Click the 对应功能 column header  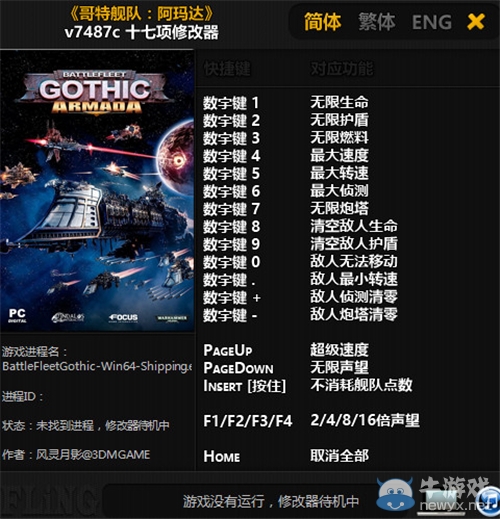(342, 69)
